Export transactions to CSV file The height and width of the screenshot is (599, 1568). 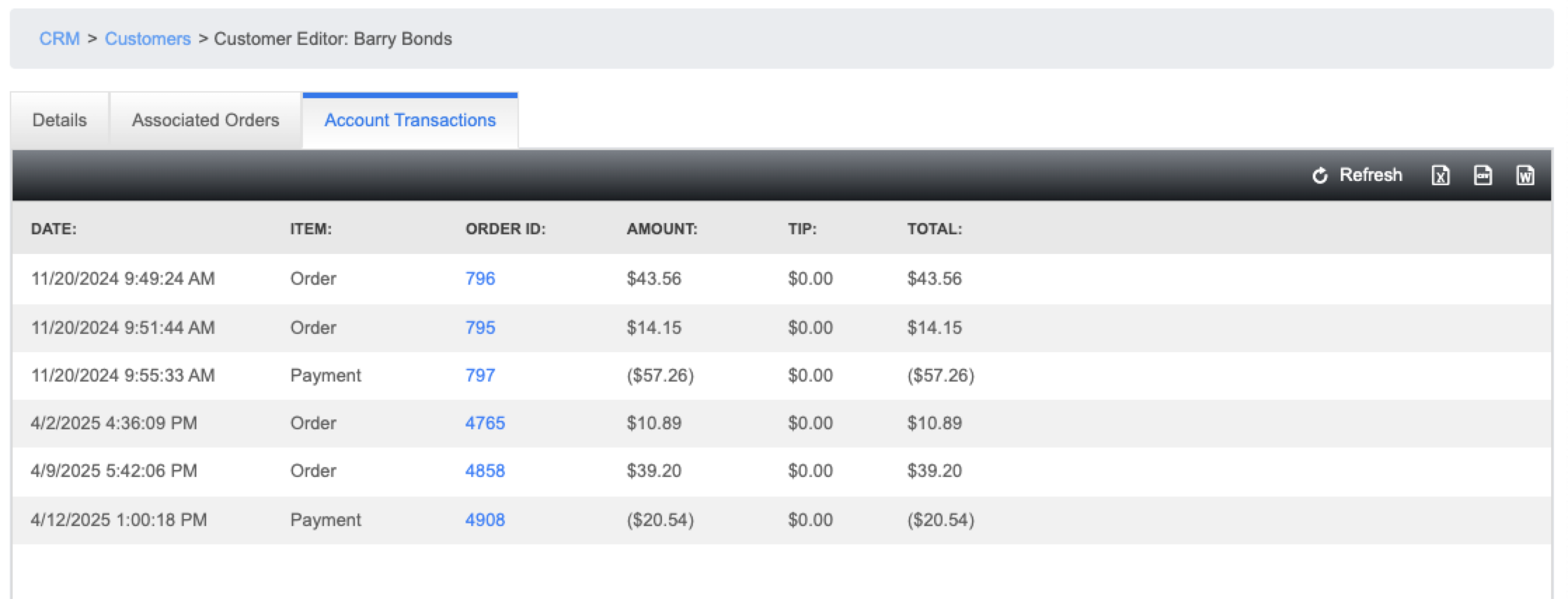click(x=1483, y=175)
